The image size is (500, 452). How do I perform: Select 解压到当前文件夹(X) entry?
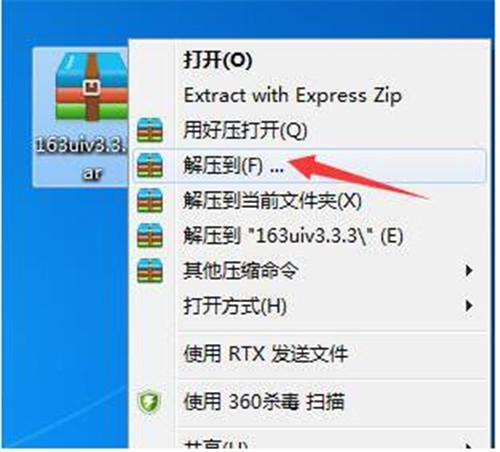click(x=309, y=201)
